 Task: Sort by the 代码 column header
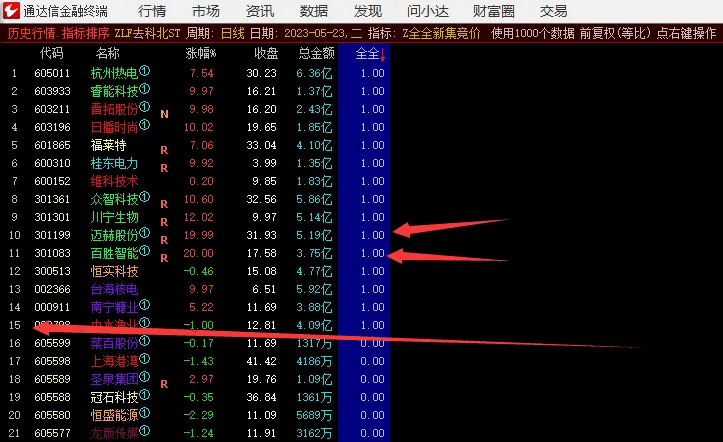(52, 53)
